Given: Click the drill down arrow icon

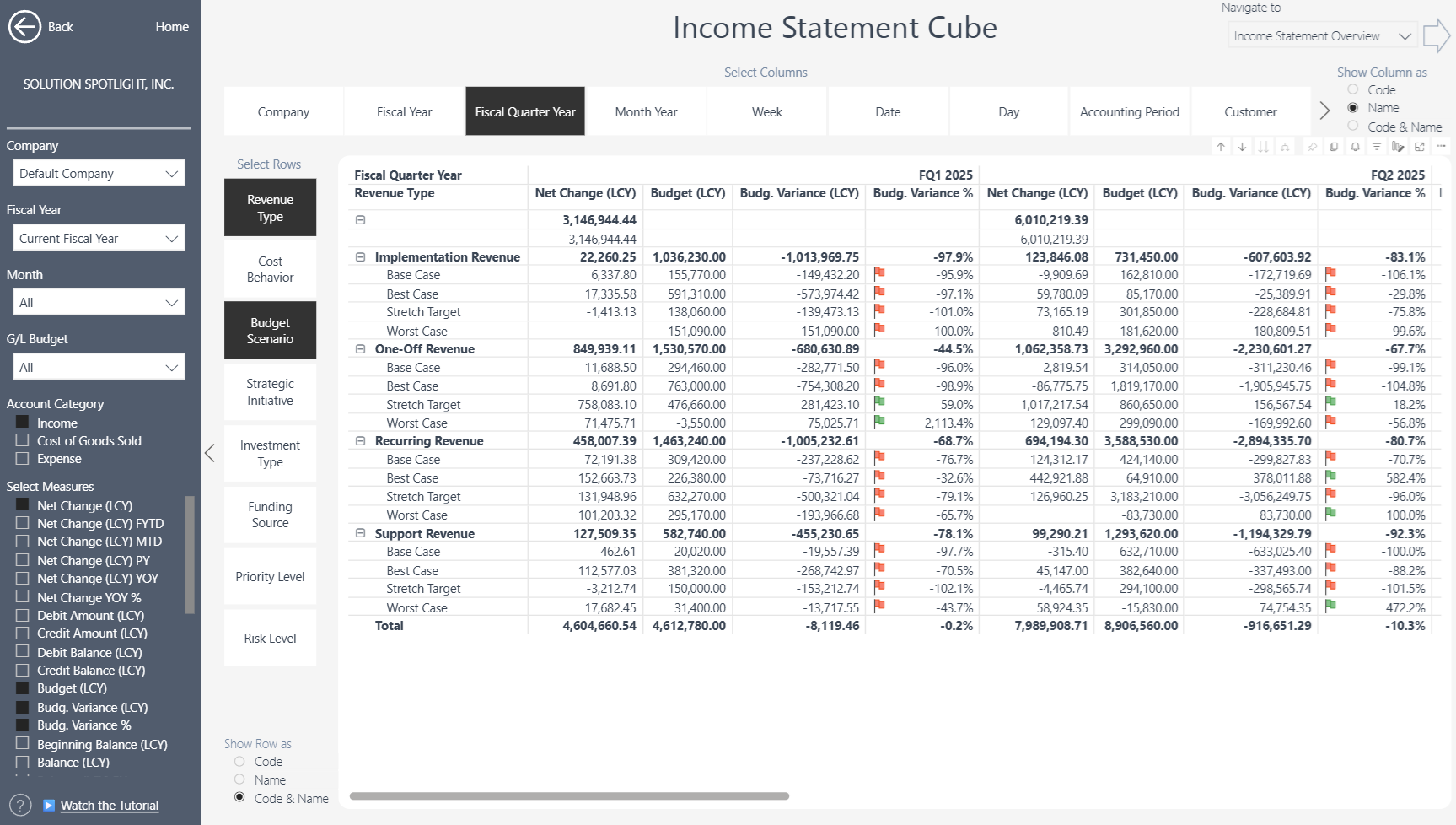Looking at the screenshot, I should [1242, 147].
